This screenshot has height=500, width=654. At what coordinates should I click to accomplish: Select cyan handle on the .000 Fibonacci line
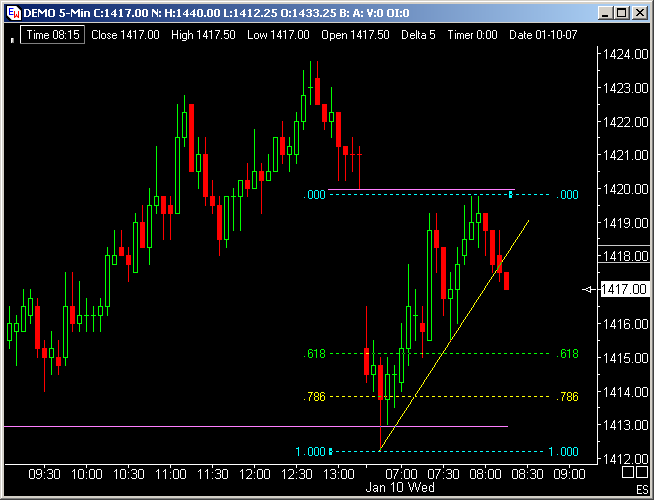coord(511,194)
